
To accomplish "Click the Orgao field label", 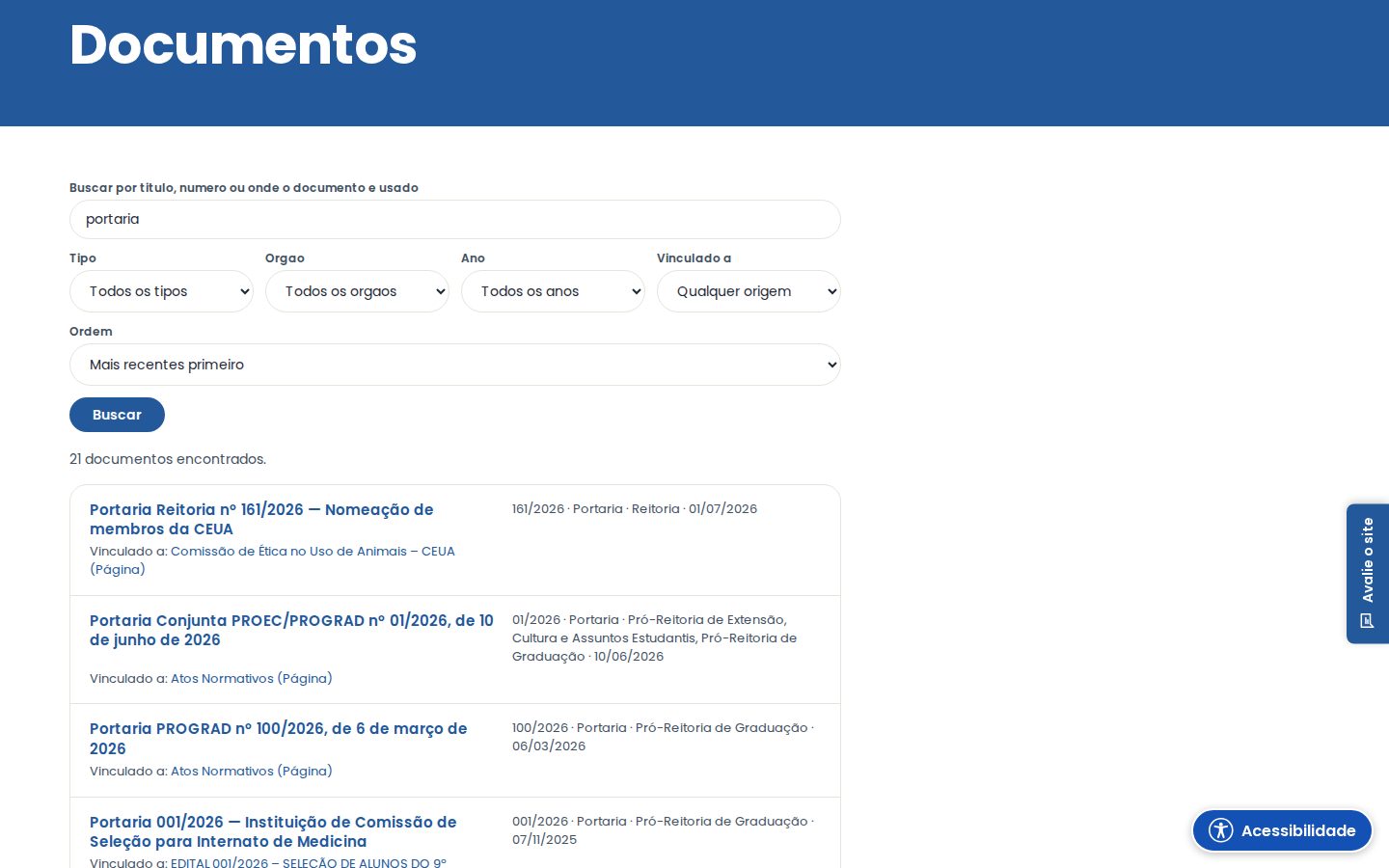I will coord(285,258).
